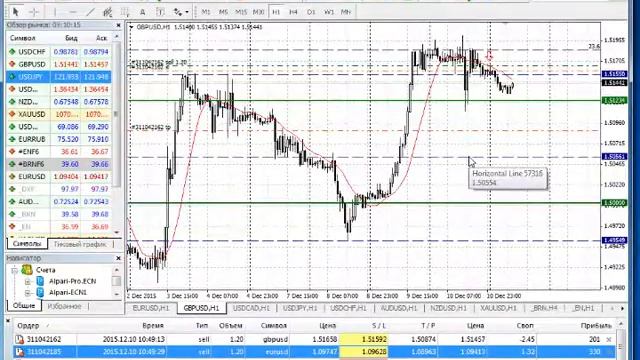Click the chart tabs right scroll arrow
The width and height of the screenshot is (640, 360).
tap(622, 309)
